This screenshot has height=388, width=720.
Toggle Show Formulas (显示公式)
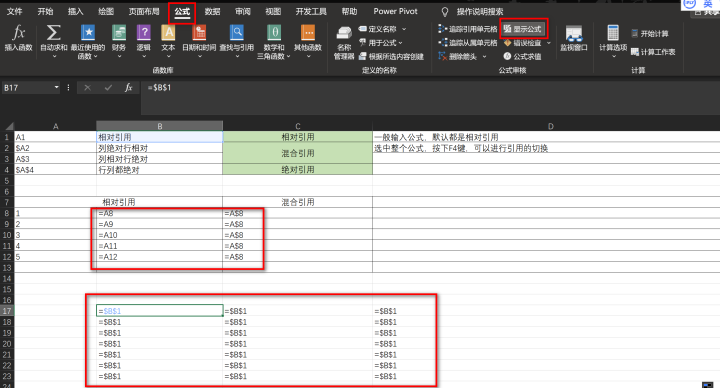pyautogui.click(x=523, y=29)
